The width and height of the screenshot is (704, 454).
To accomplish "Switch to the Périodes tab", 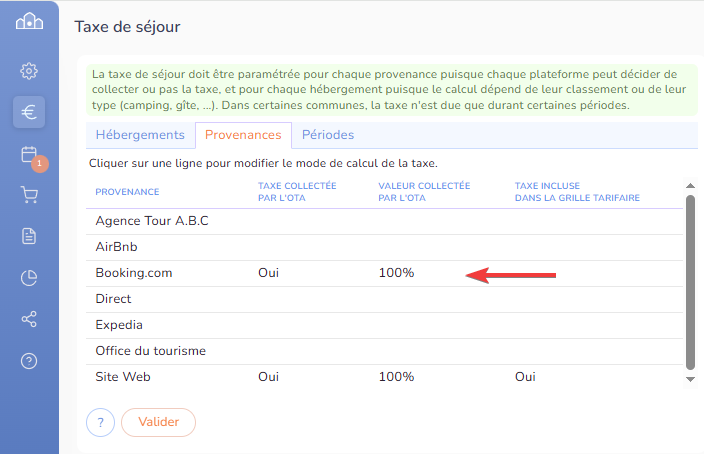I will click(328, 135).
